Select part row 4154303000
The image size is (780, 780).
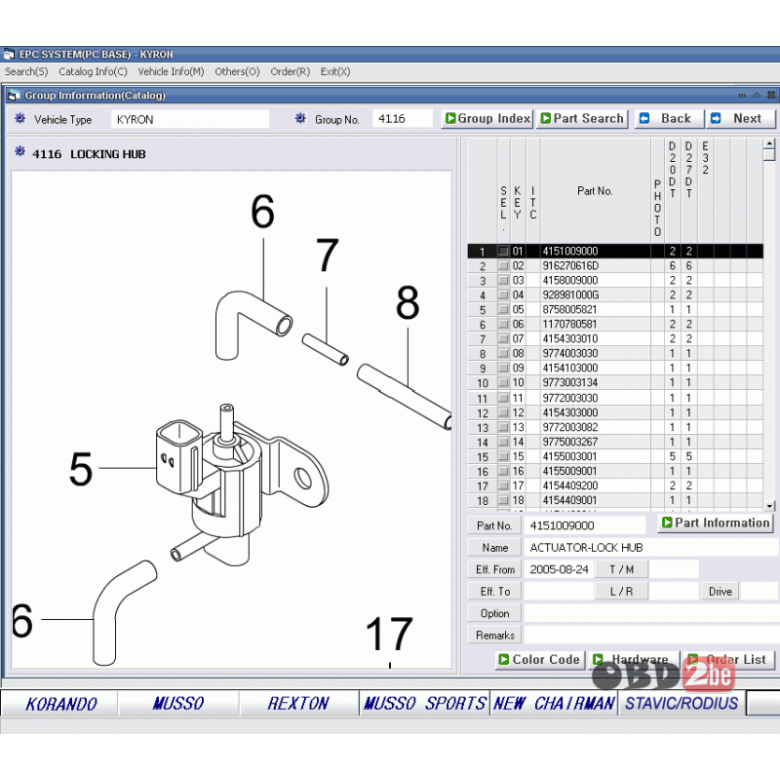pyautogui.click(x=615, y=412)
